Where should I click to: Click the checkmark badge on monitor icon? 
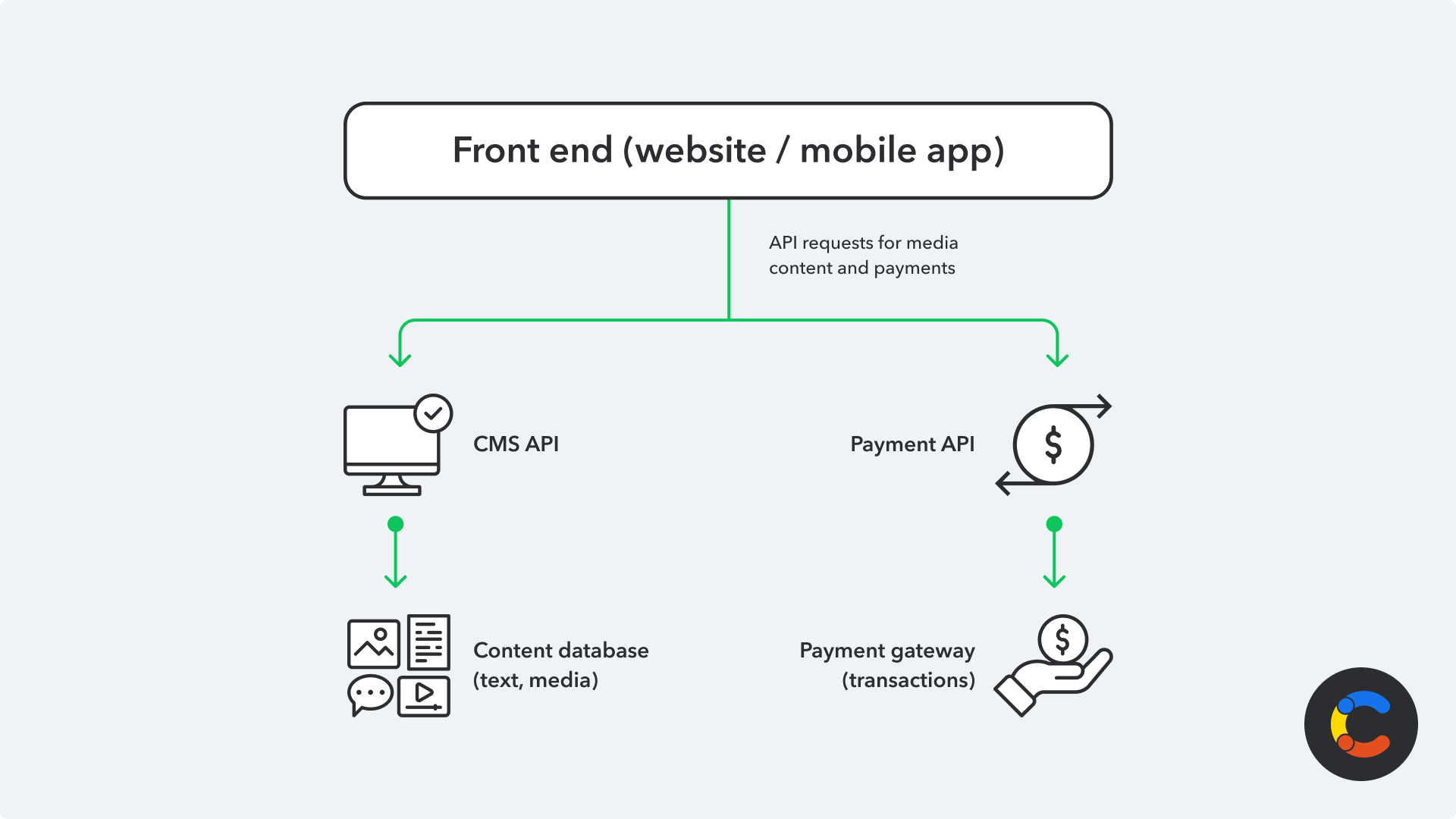coord(434,412)
